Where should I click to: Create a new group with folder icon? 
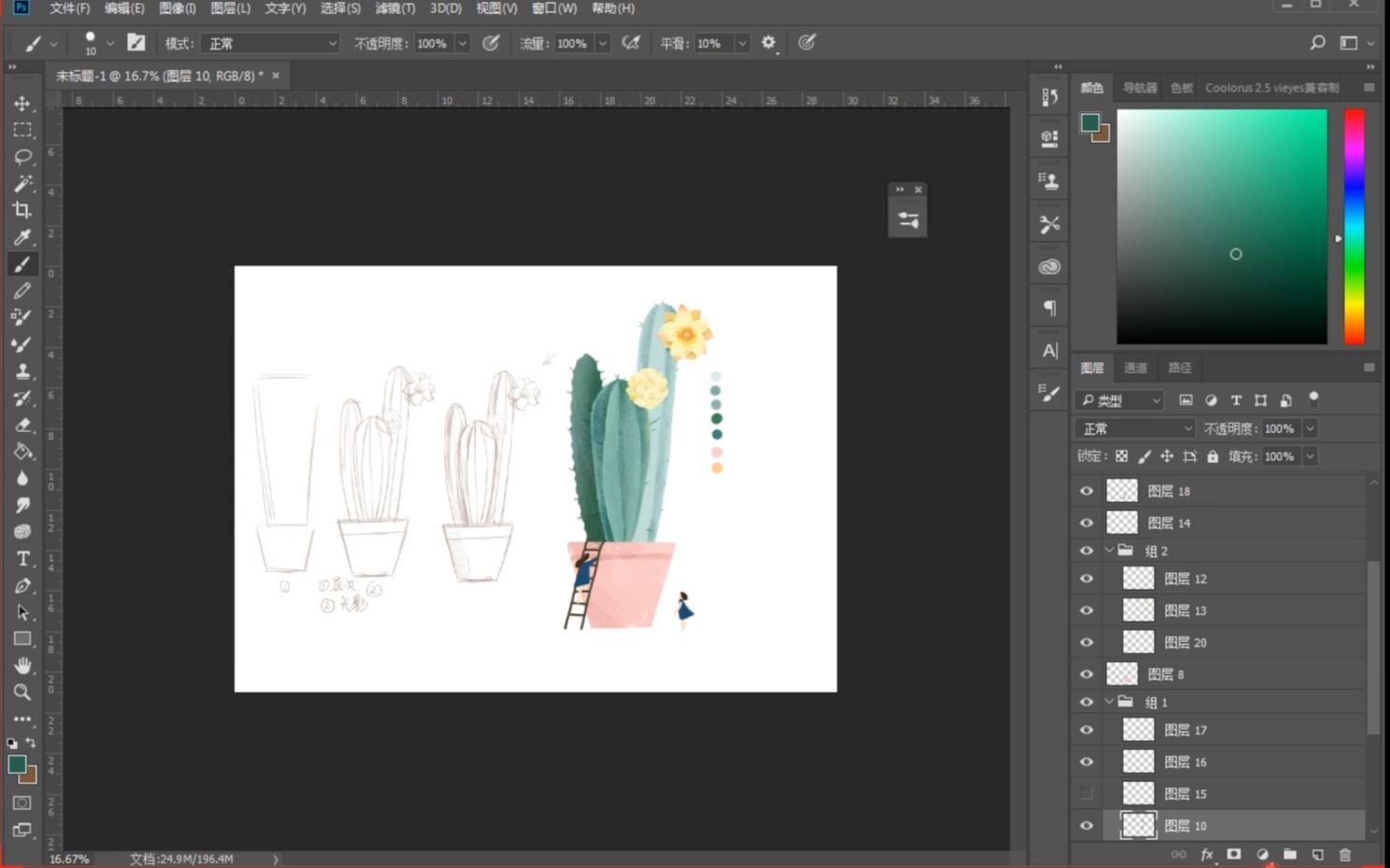pyautogui.click(x=1289, y=854)
